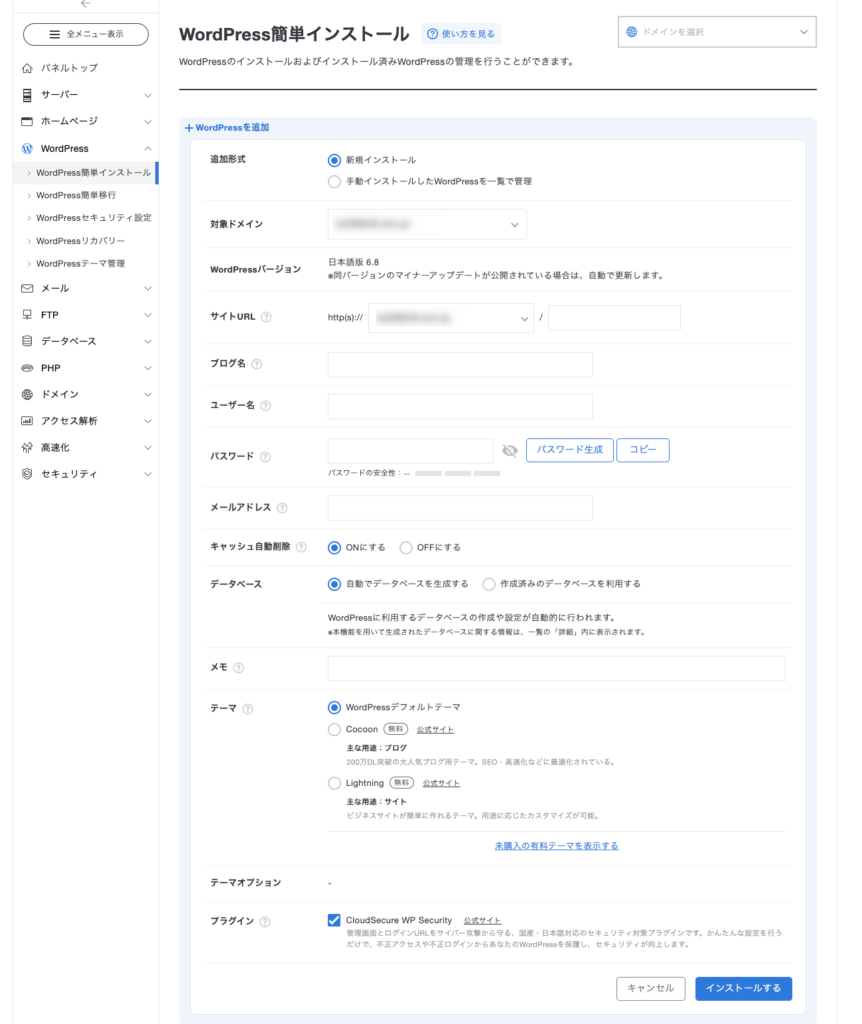The height and width of the screenshot is (1024, 862).
Task: Click the help icon next to メールアドレス
Action: point(282,508)
